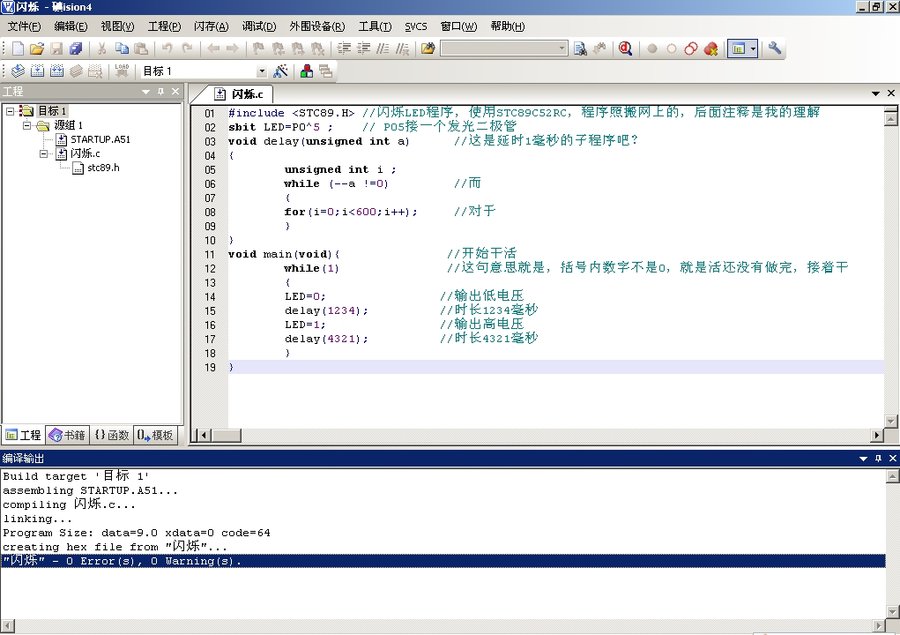Open Target Options magic wand icon

coord(280,71)
